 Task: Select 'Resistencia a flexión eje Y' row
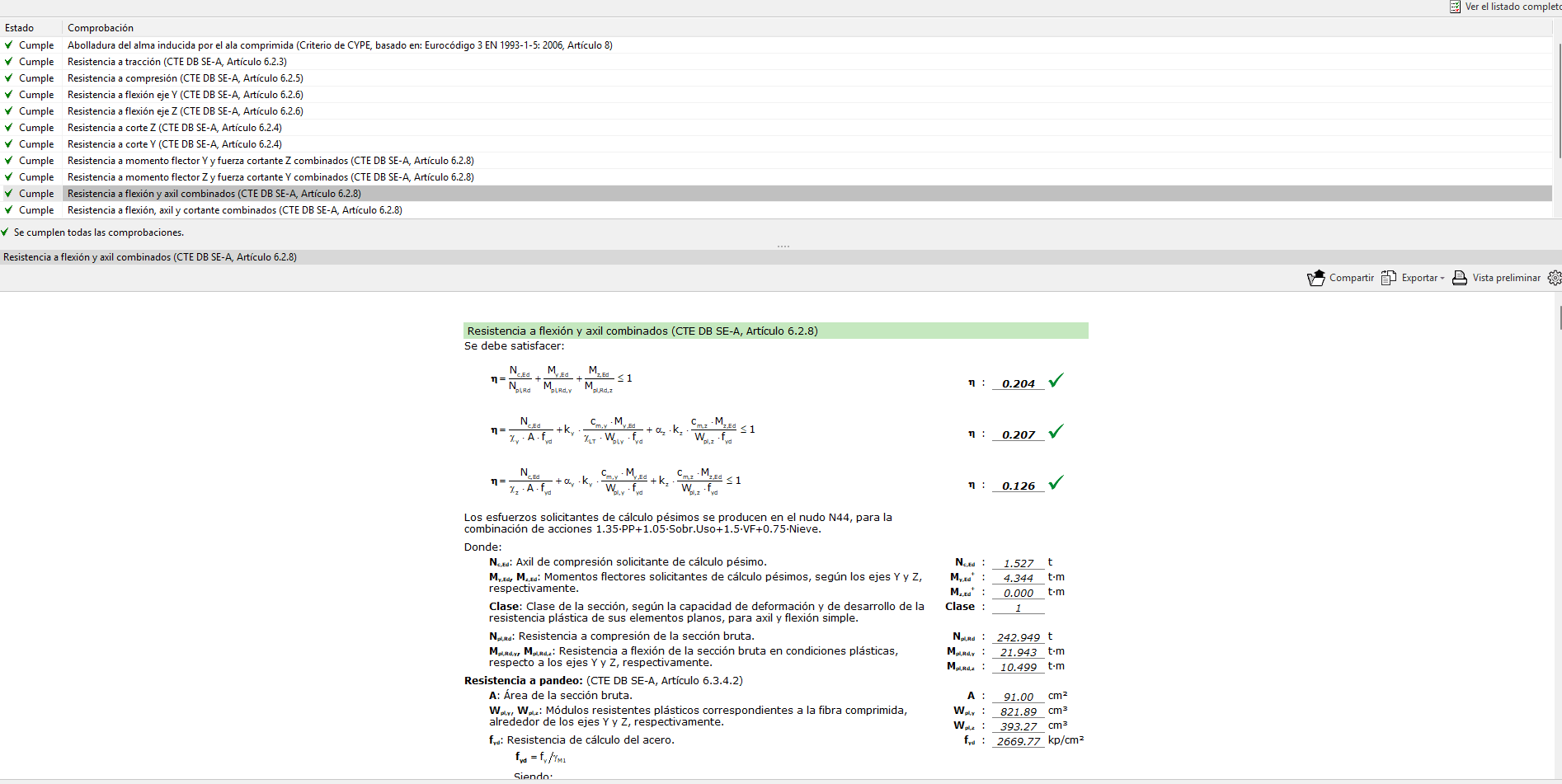point(185,95)
